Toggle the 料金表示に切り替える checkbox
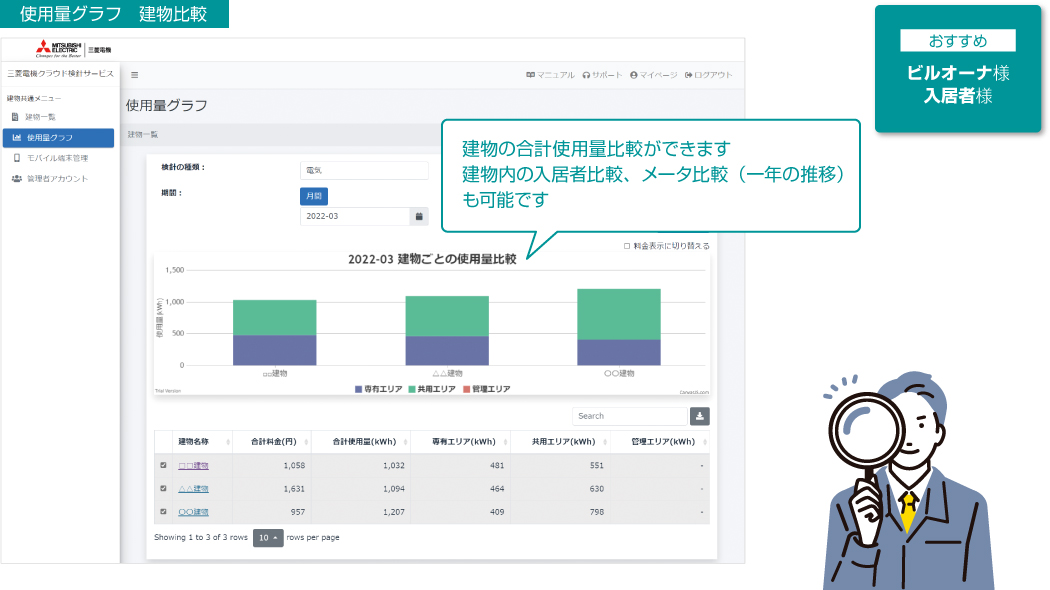This screenshot has height=590, width=1050. (627, 245)
